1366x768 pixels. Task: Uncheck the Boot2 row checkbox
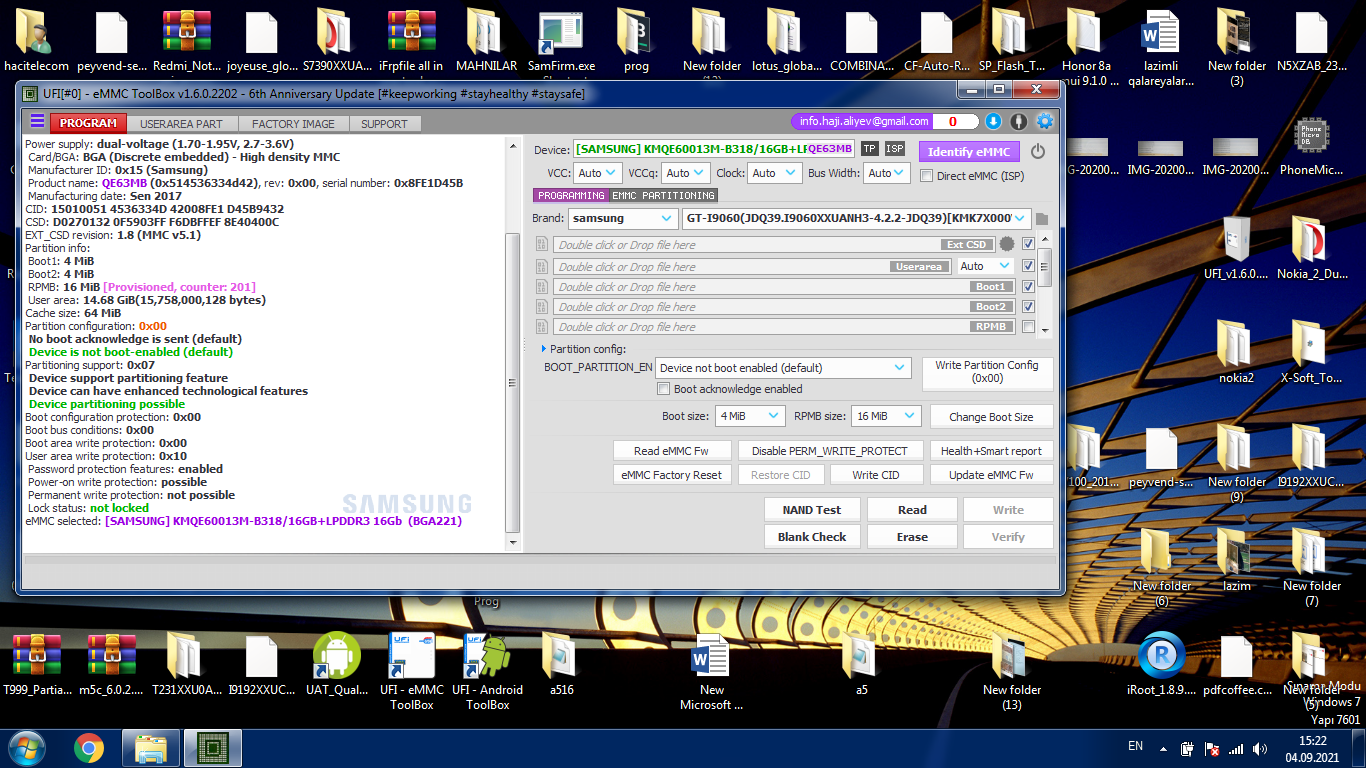(1028, 306)
